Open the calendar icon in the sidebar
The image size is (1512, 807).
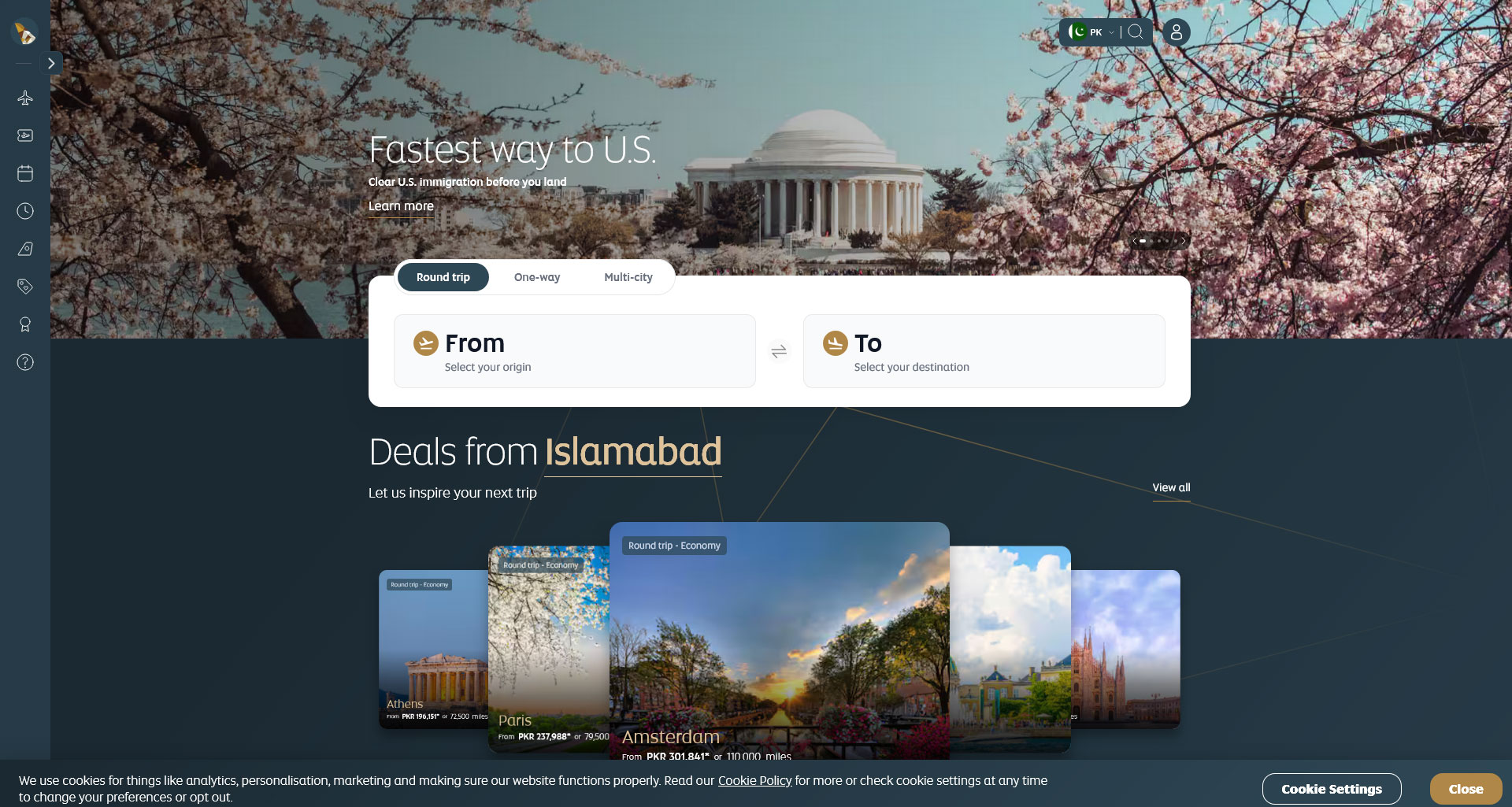click(25, 173)
